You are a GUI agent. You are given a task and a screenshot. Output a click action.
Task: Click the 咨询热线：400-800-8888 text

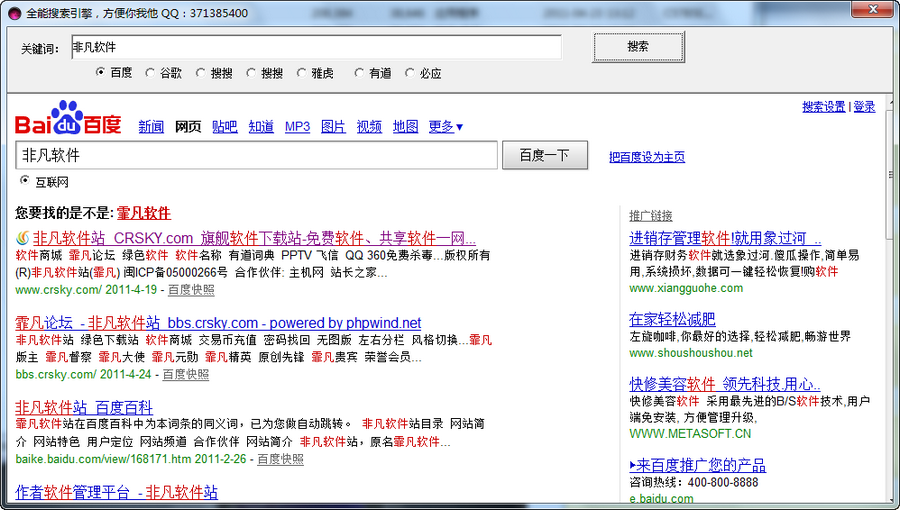[694, 482]
